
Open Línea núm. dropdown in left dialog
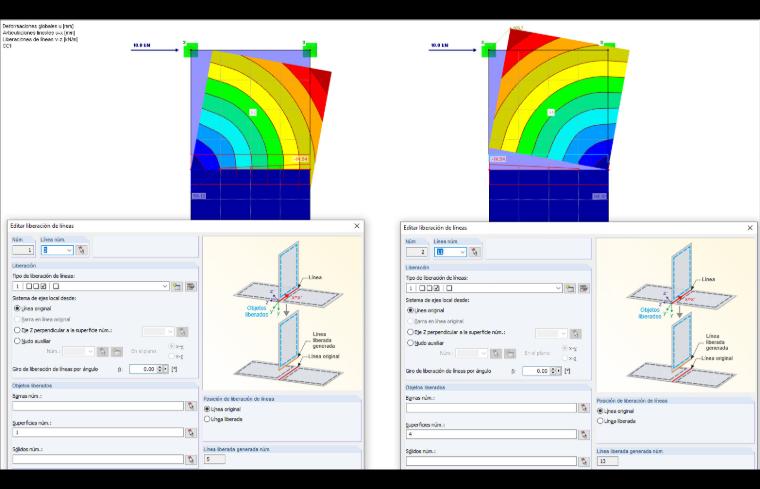click(x=69, y=250)
